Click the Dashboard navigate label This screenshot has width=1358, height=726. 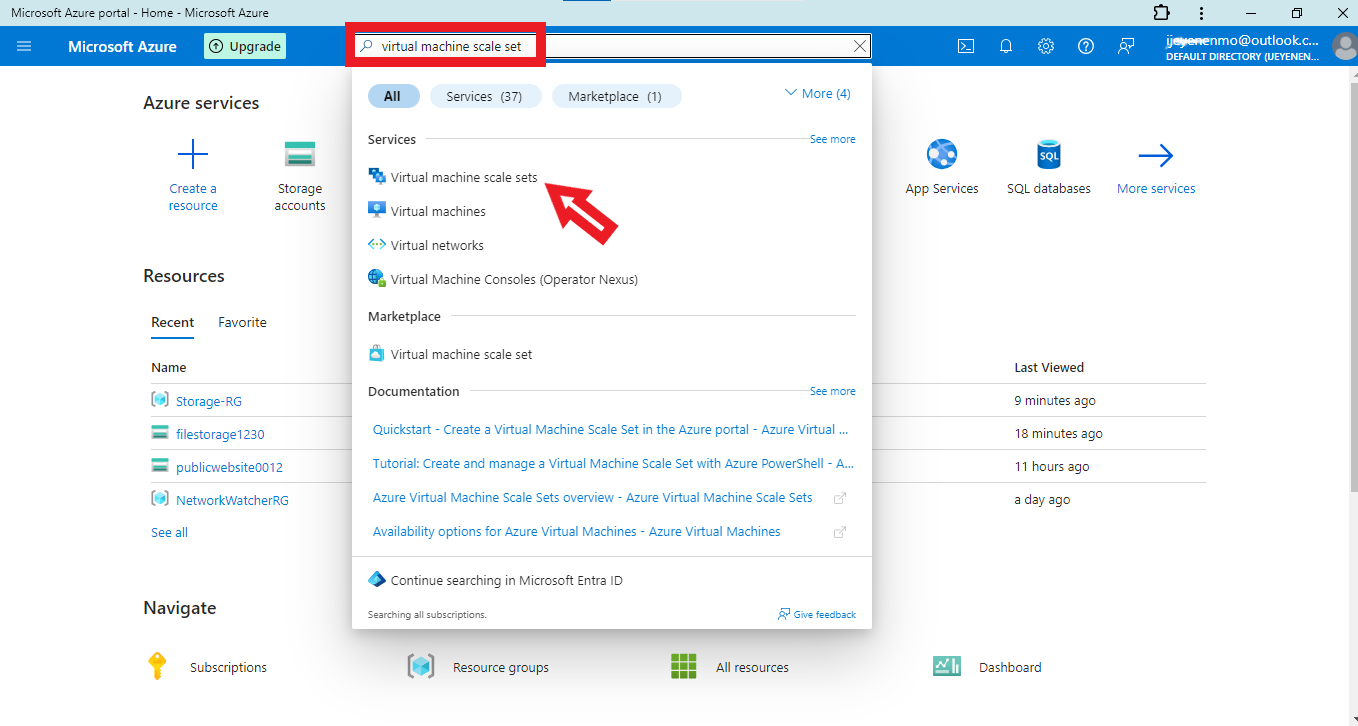click(1010, 667)
